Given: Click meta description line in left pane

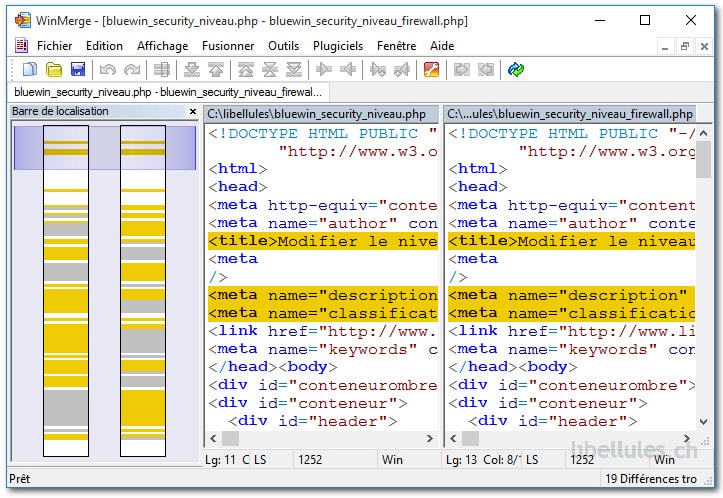Looking at the screenshot, I should 323,295.
